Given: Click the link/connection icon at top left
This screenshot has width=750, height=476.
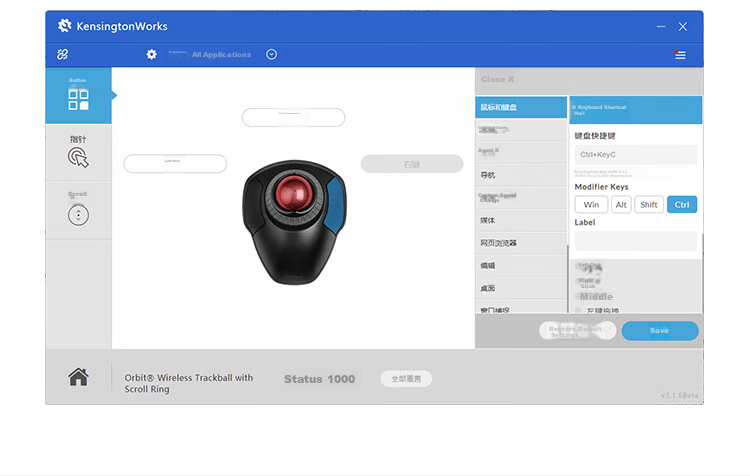Looking at the screenshot, I should [x=63, y=55].
